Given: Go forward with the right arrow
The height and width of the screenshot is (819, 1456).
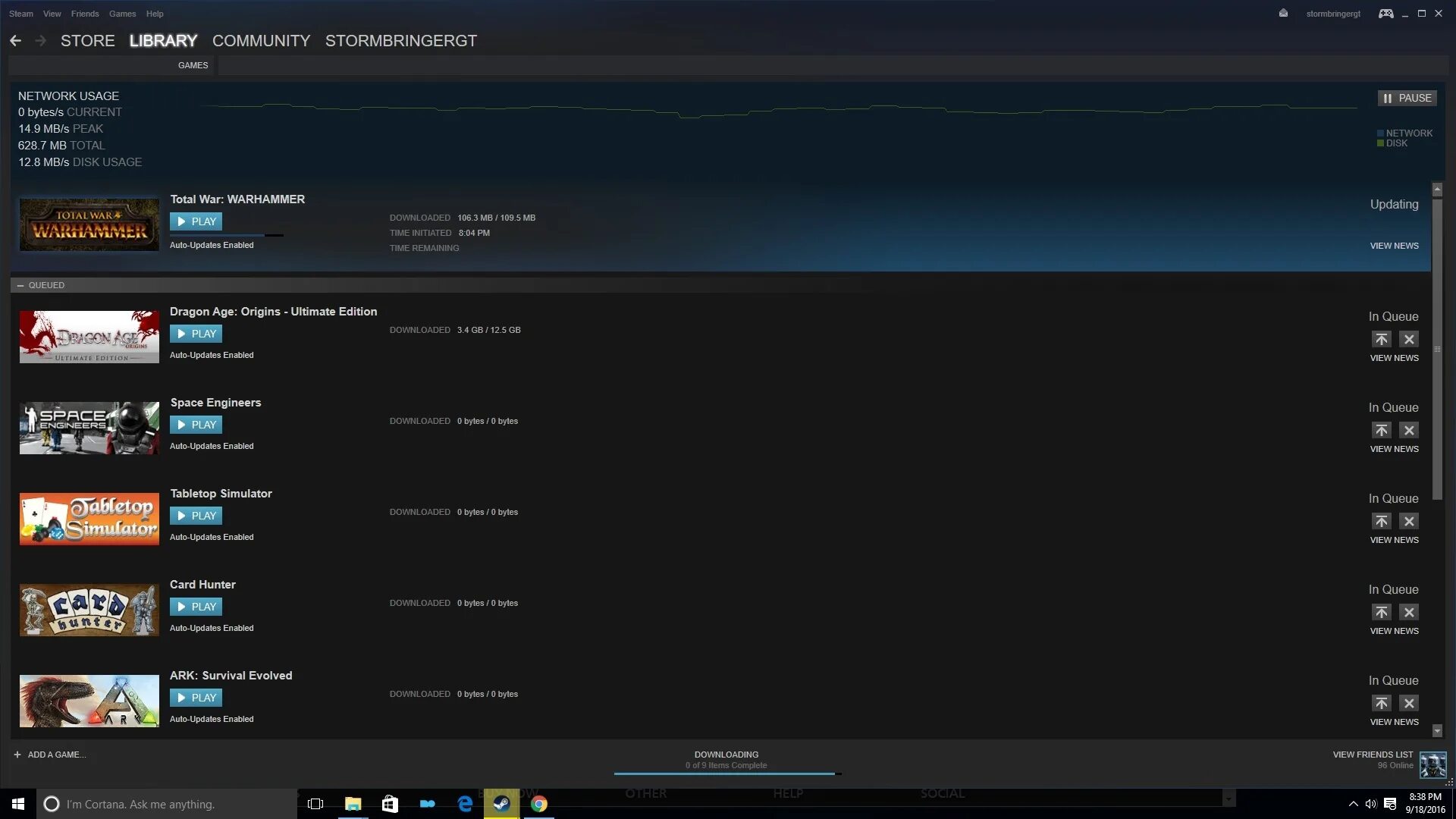Looking at the screenshot, I should tap(41, 41).
